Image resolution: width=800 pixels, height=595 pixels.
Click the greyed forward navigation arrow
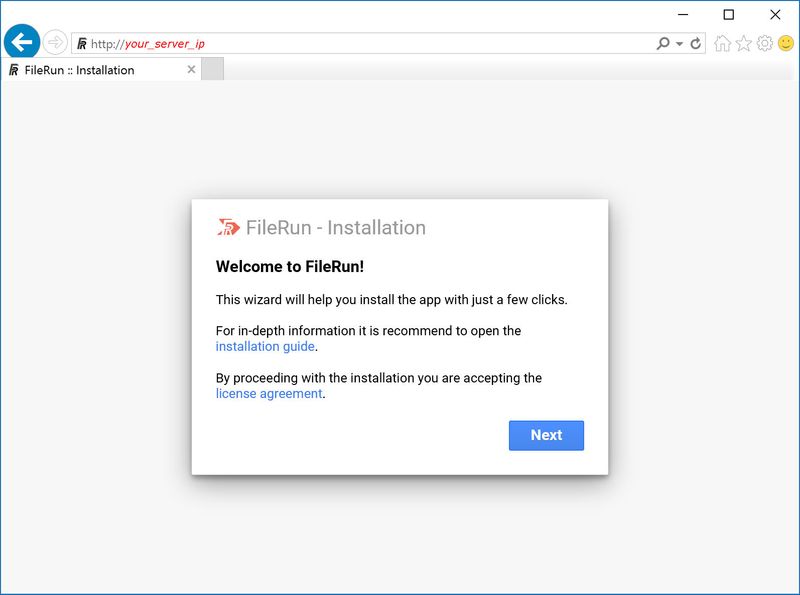55,42
